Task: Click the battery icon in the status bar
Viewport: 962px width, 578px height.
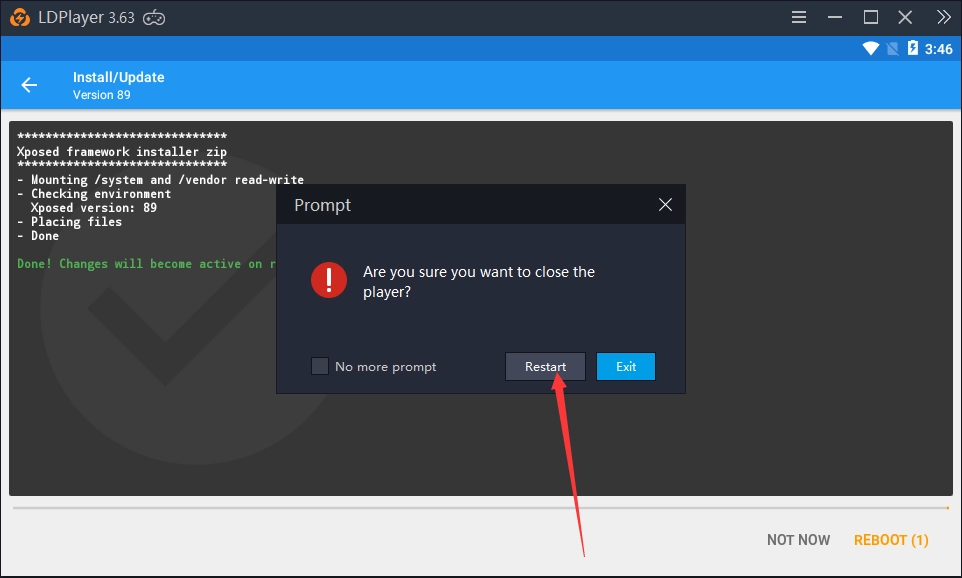Action: point(911,46)
